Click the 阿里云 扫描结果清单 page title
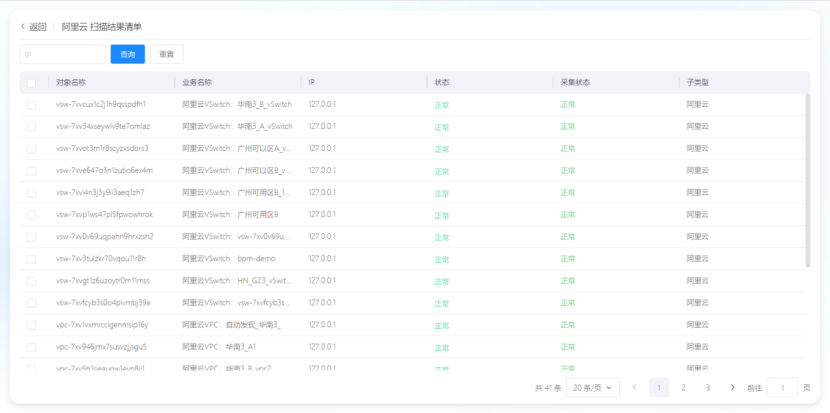 click(102, 27)
